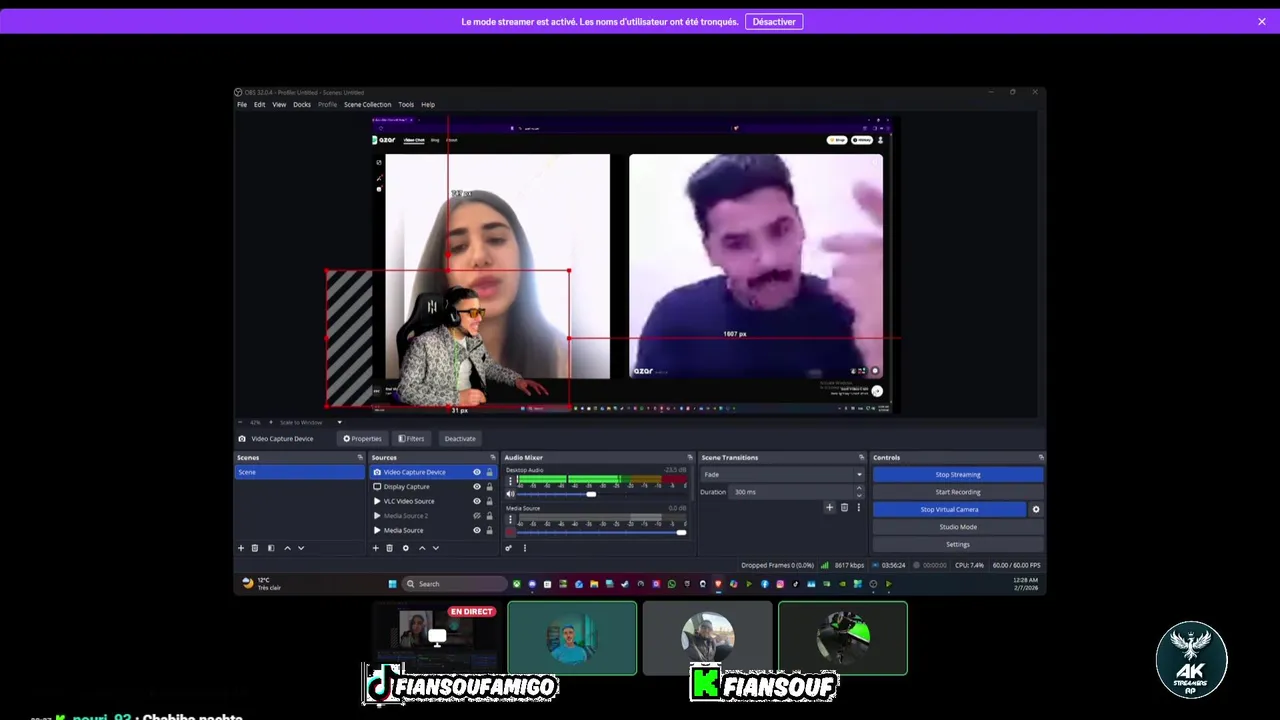1280x720 pixels.
Task: Add a new scene with plus icon
Action: tap(240, 548)
